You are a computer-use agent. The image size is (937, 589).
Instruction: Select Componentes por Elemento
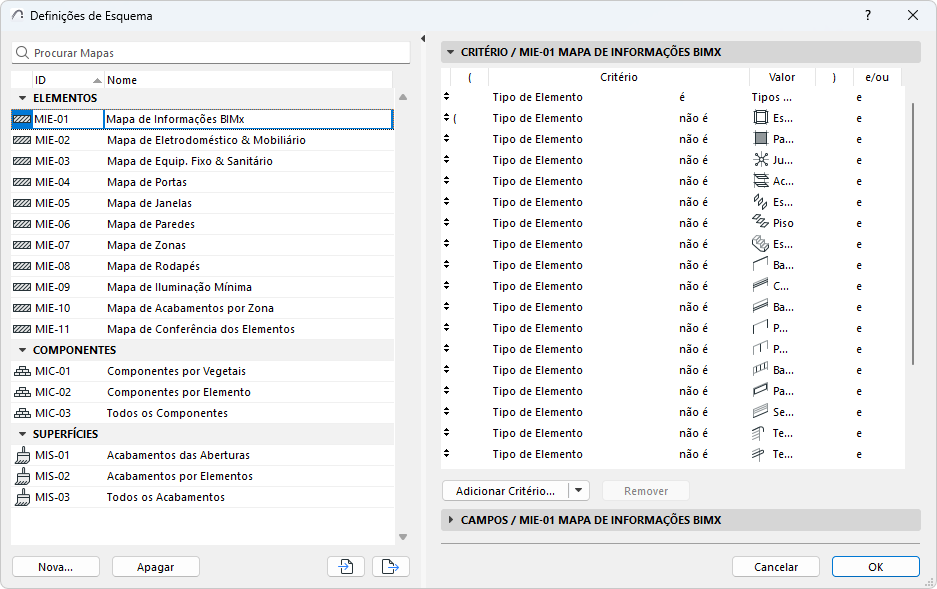(x=179, y=392)
